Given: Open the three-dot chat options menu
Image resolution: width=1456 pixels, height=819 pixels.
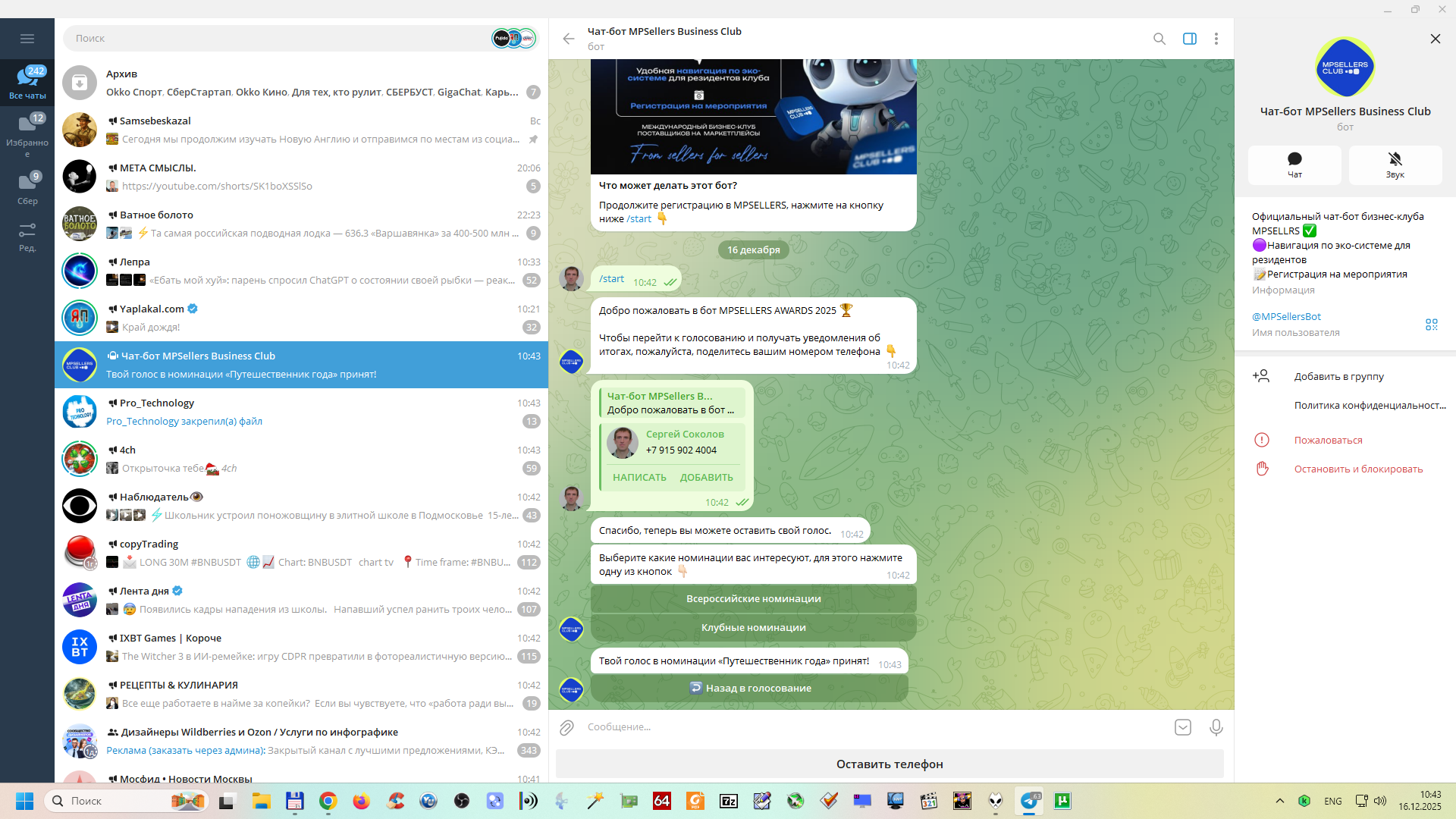Looking at the screenshot, I should coord(1216,39).
